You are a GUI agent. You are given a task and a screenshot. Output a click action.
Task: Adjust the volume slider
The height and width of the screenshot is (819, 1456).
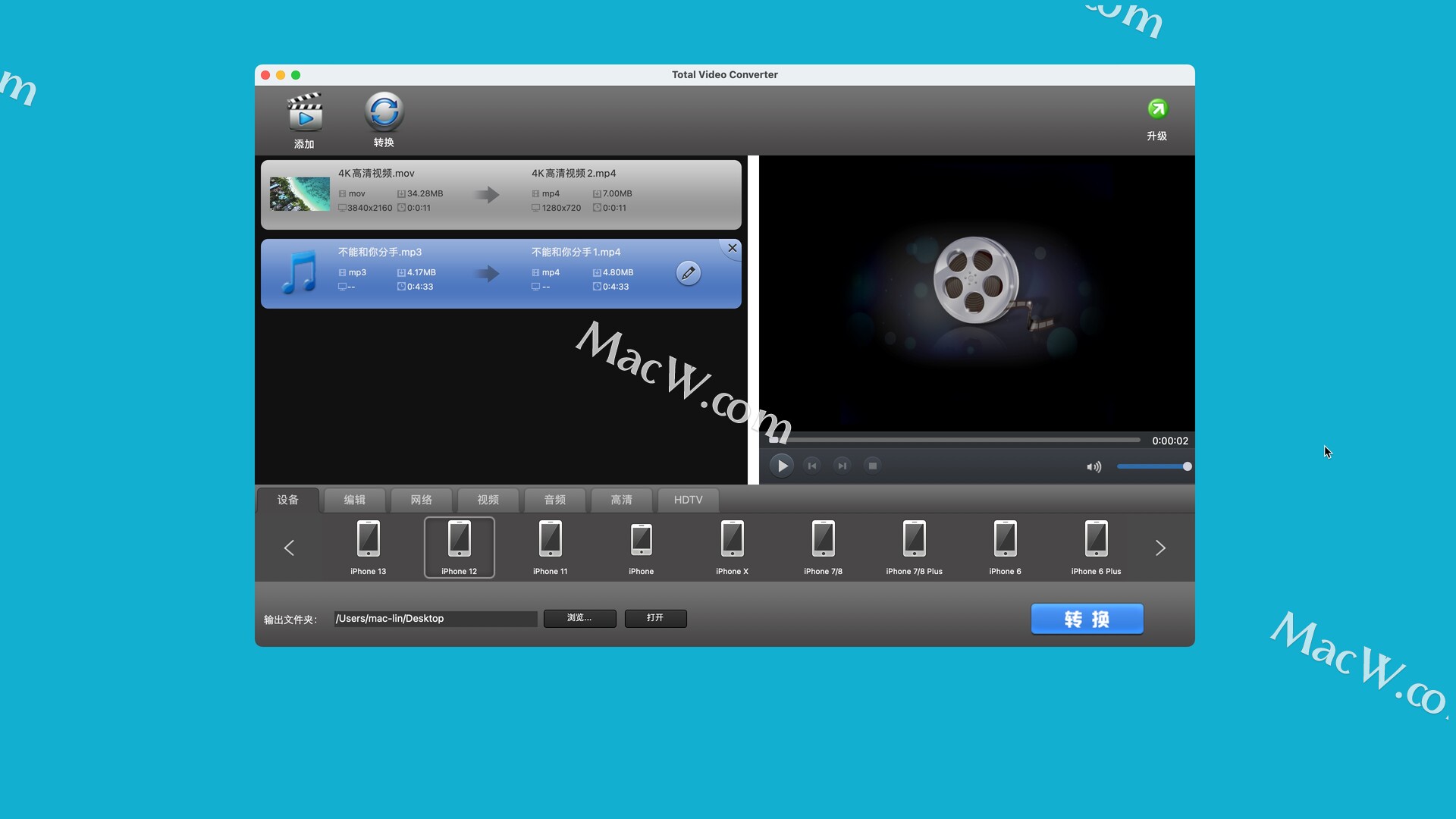tap(1153, 466)
